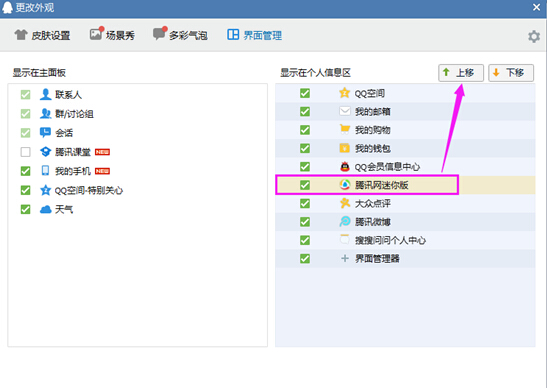547x390 pixels.
Task: Click the 皮肤设置 shirt icon
Action: tap(21, 35)
